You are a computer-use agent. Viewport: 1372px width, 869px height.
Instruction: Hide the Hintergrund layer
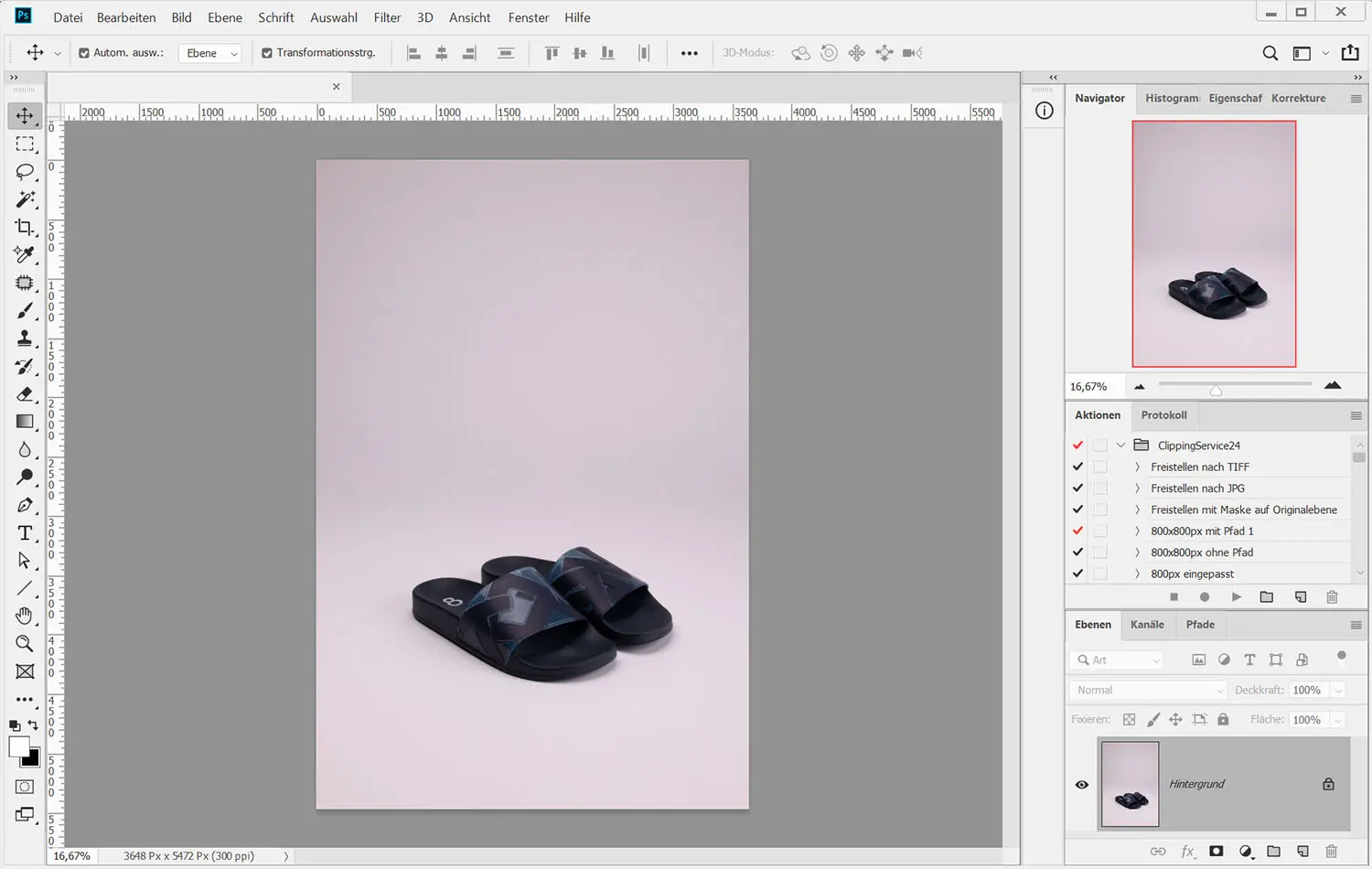click(x=1082, y=785)
